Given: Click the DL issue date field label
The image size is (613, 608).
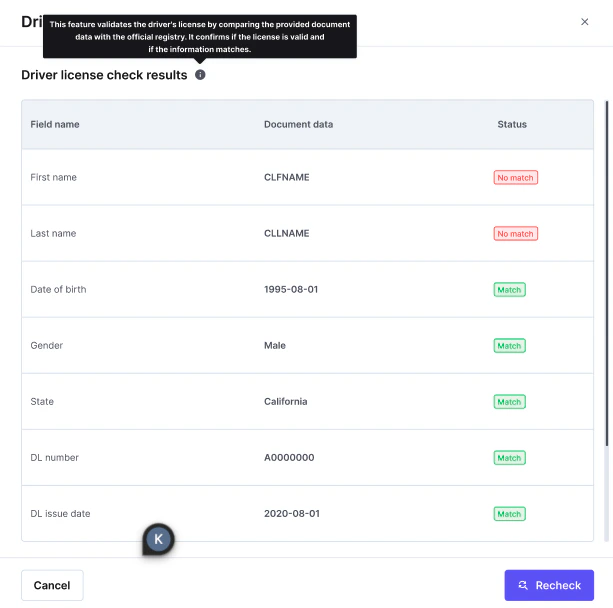Looking at the screenshot, I should point(60,513).
